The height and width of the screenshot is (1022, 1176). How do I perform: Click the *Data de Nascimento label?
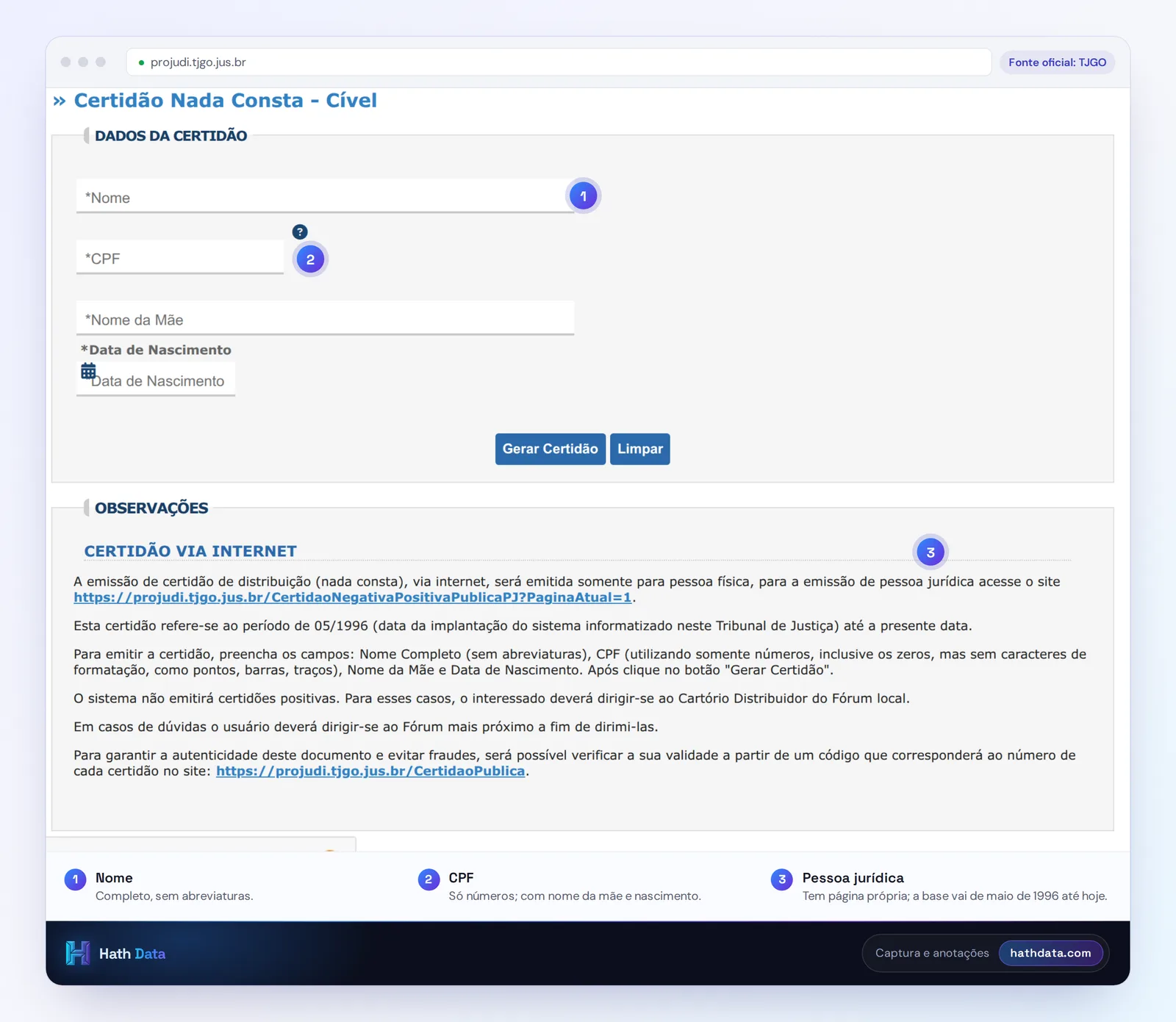(156, 350)
